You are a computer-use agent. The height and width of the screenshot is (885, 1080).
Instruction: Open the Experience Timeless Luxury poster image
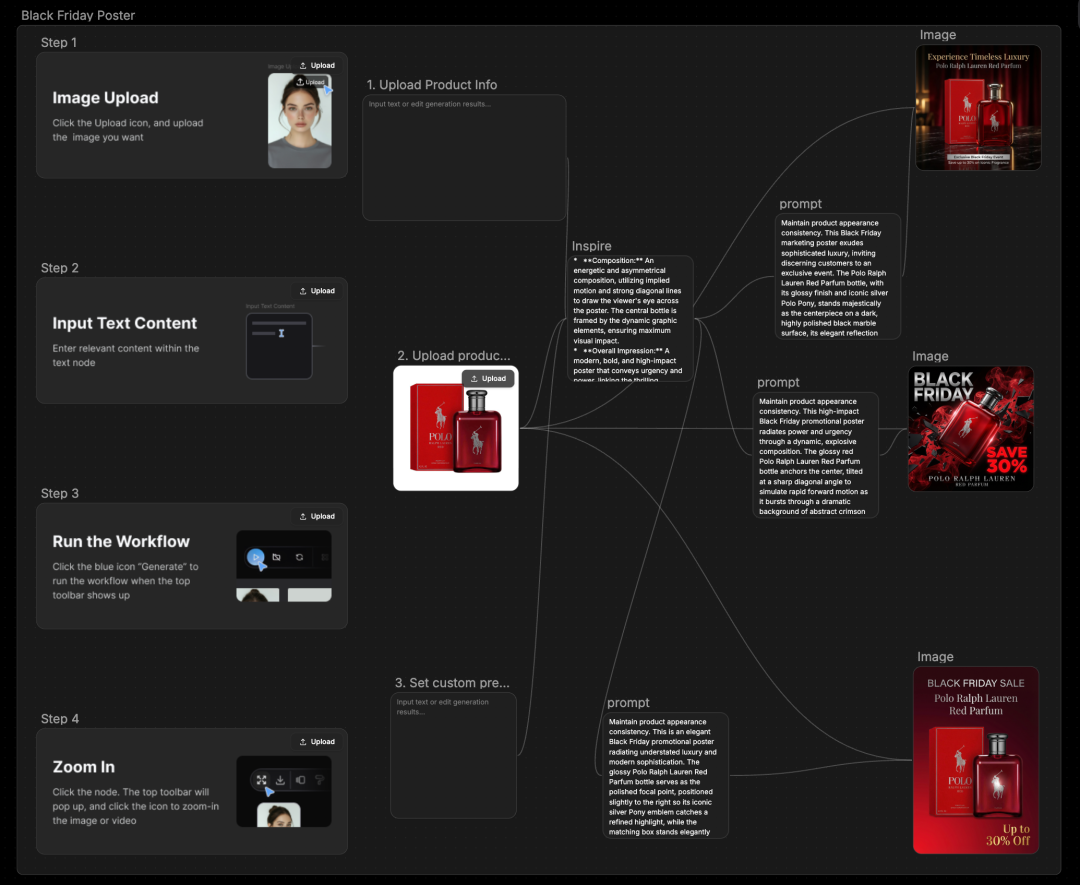pos(978,107)
